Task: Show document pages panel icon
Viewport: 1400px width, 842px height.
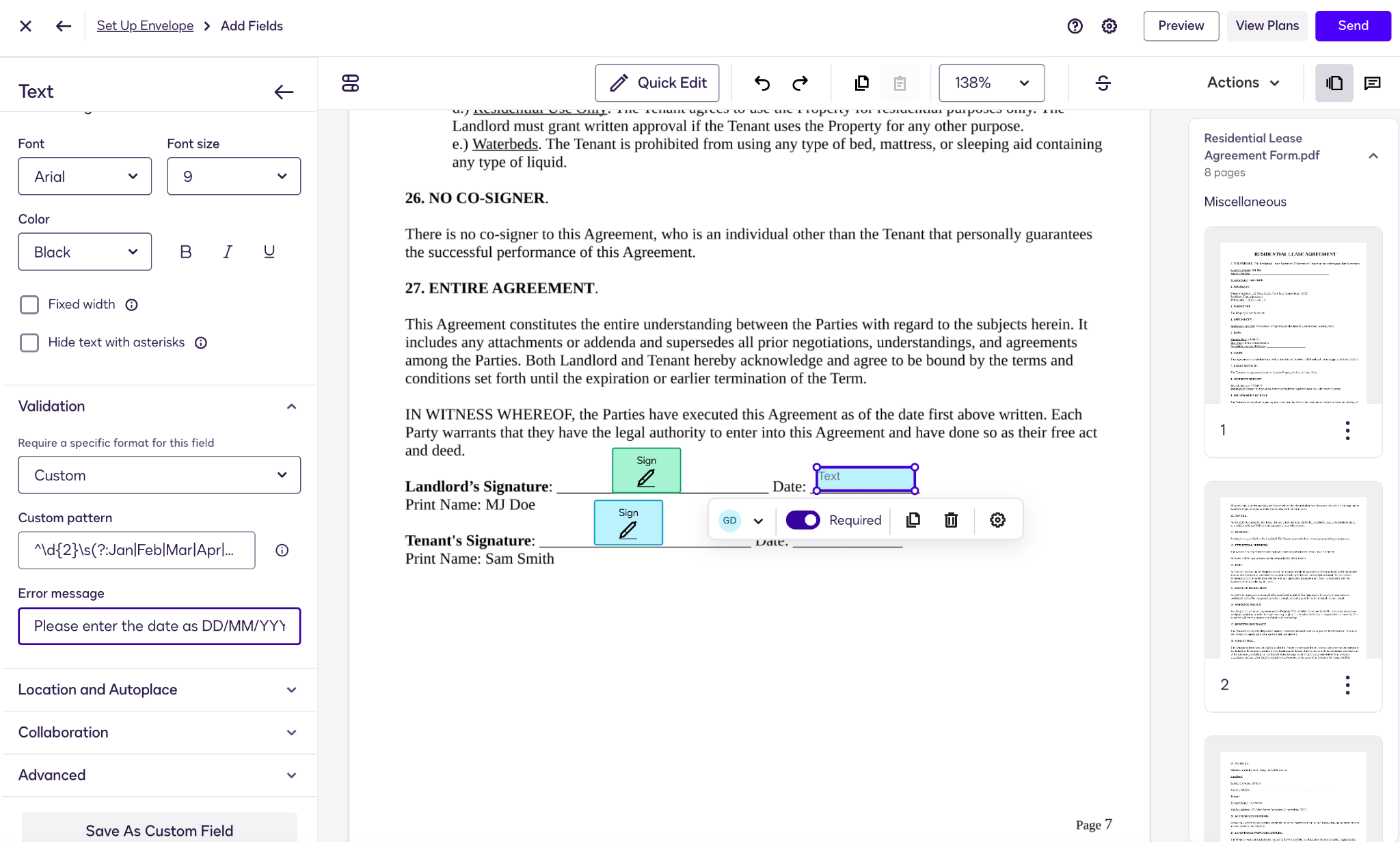Action: pos(1334,83)
